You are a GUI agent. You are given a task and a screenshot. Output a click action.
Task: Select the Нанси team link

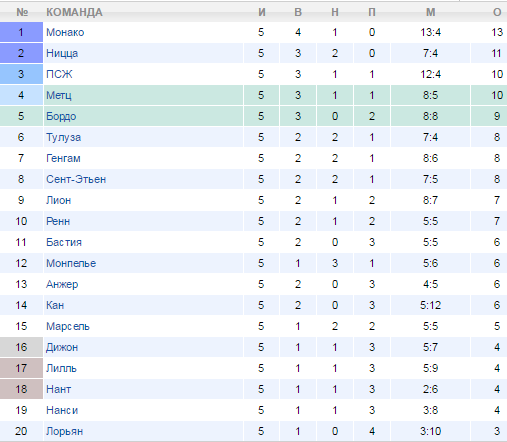(x=62, y=410)
